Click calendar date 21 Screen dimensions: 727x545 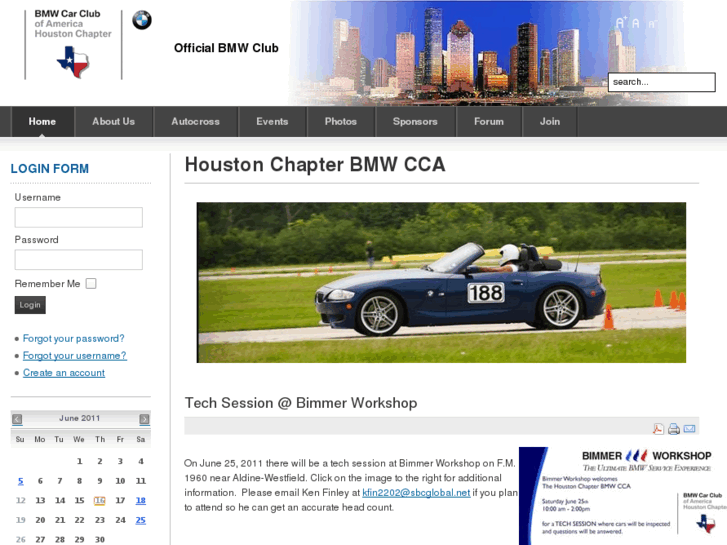(x=60, y=520)
